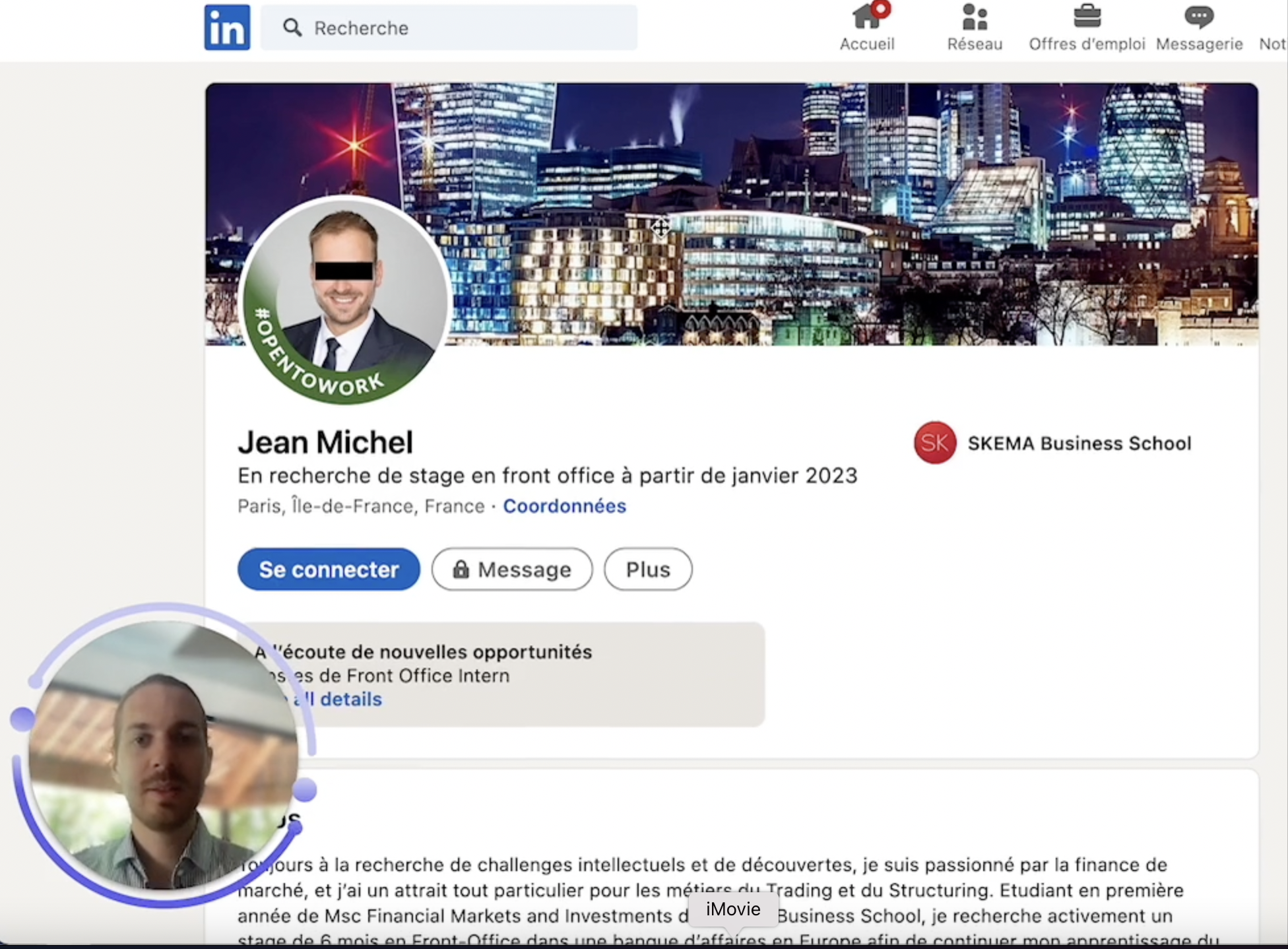The width and height of the screenshot is (1288, 949).
Task: Open the Réseau network icon
Action: pyautogui.click(x=974, y=18)
